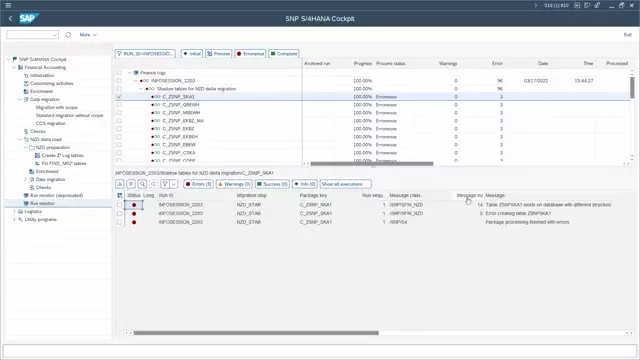Filter runs by Process status

click(219, 53)
